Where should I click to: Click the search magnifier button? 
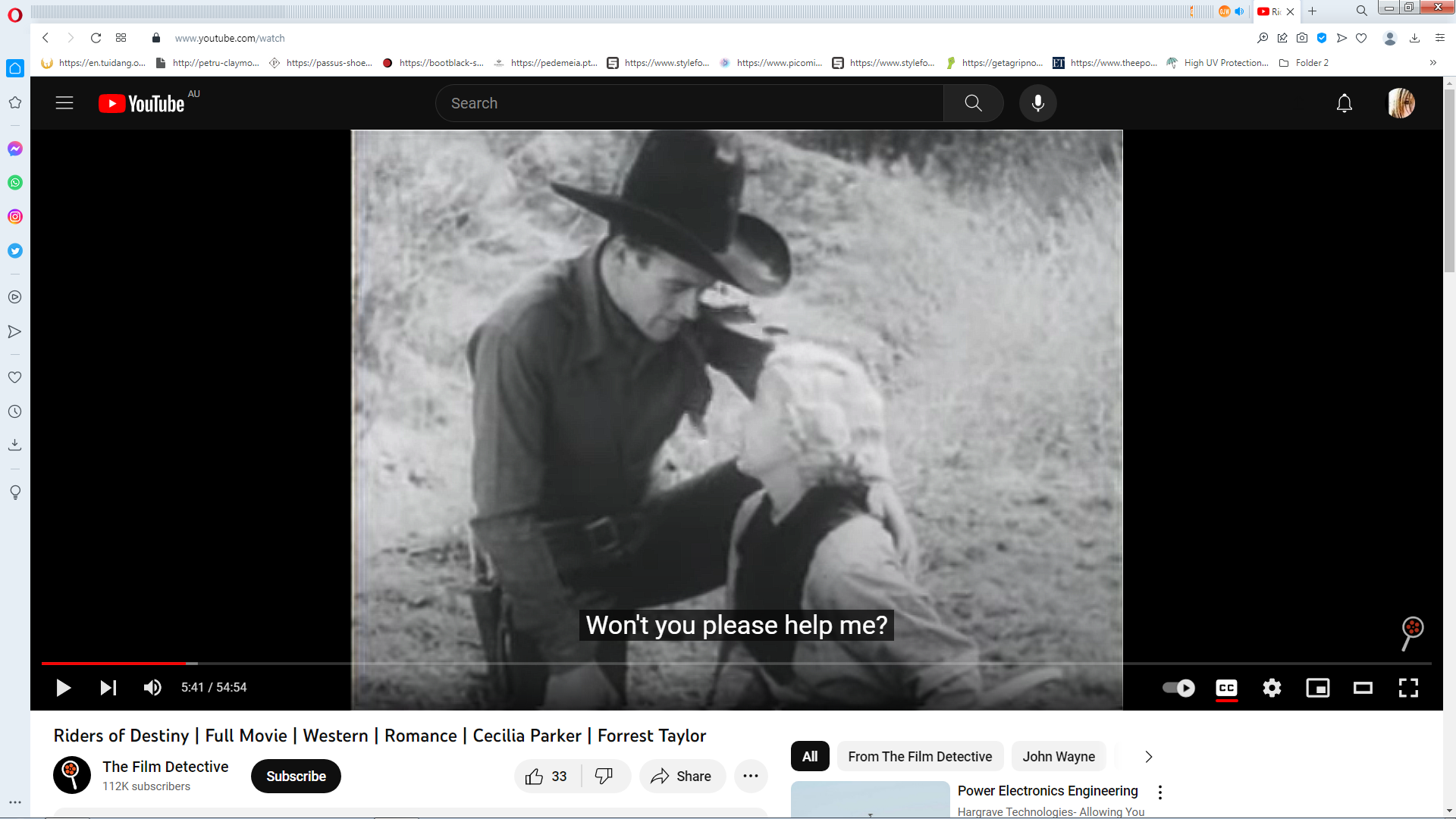[x=973, y=103]
